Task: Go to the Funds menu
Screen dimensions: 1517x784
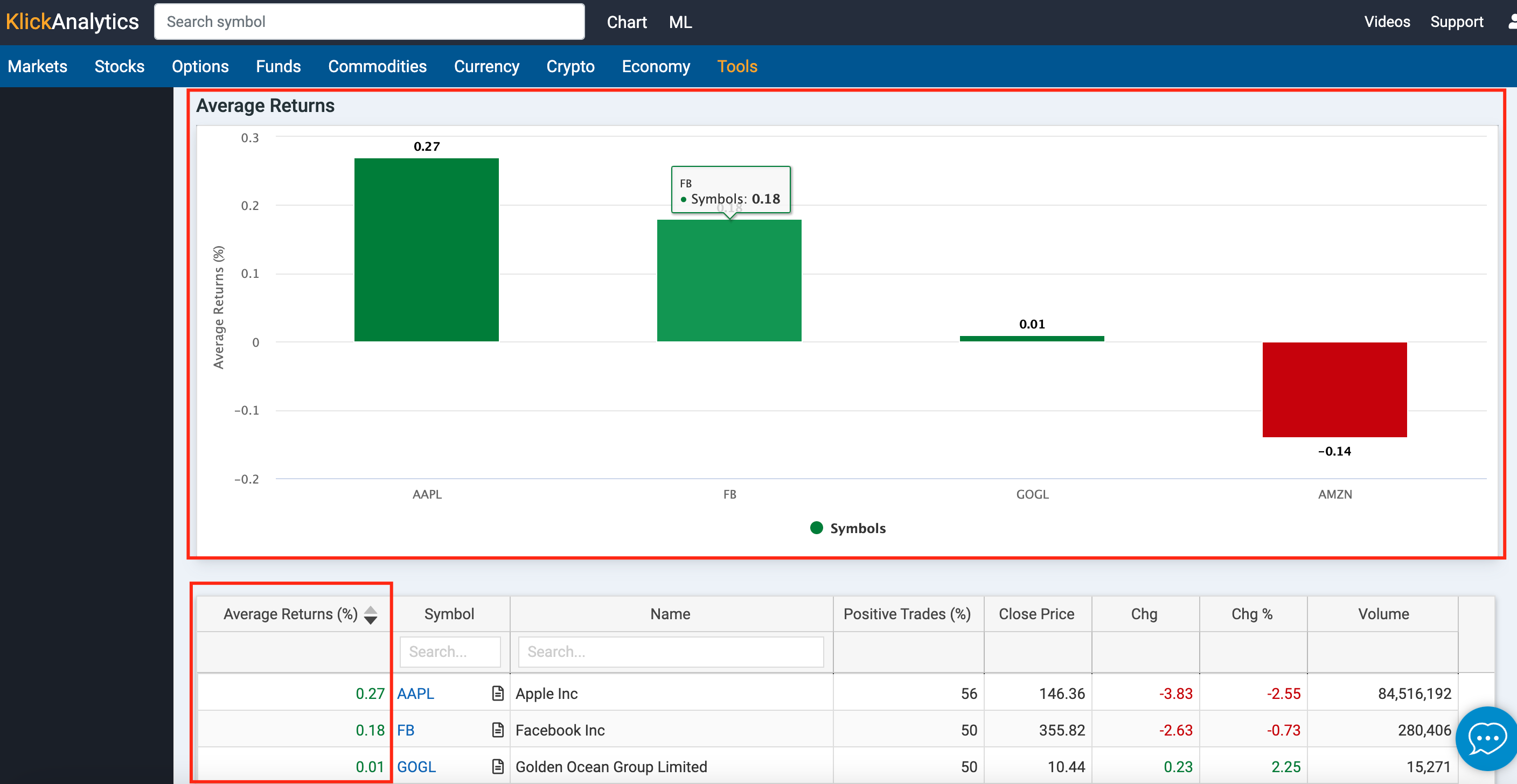Action: click(278, 66)
